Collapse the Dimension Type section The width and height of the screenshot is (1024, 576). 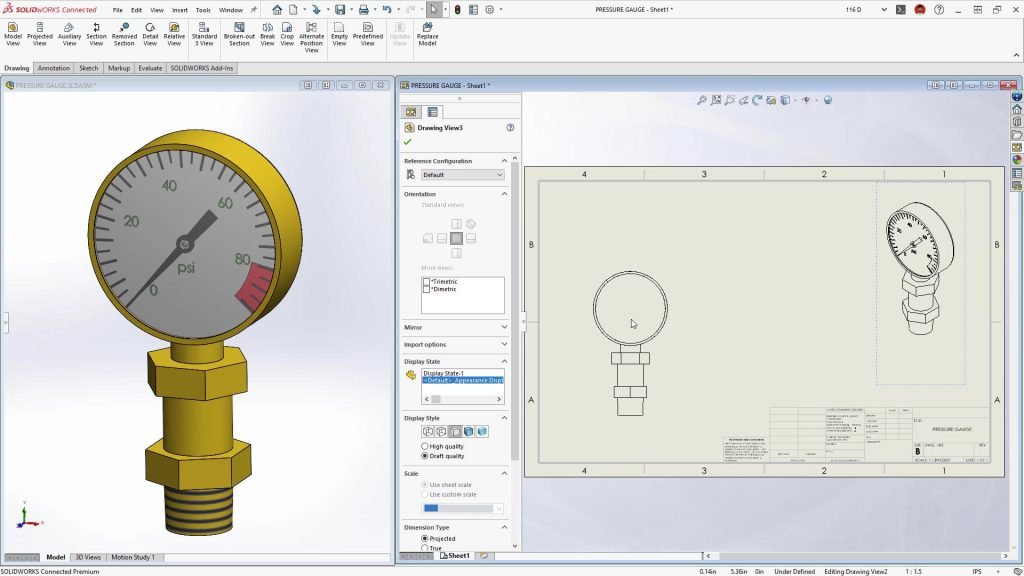click(504, 527)
